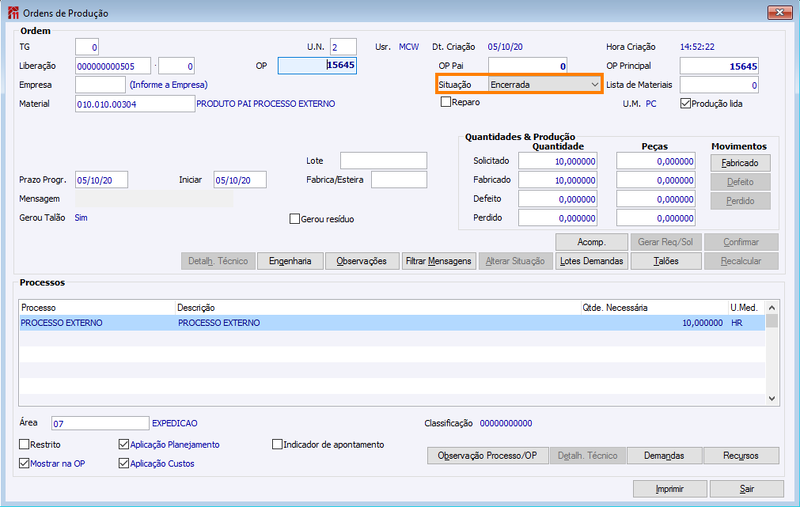Viewport: 800px width, 507px height.
Task: Click the processes list scroll-up arrow
Action: tap(771, 308)
